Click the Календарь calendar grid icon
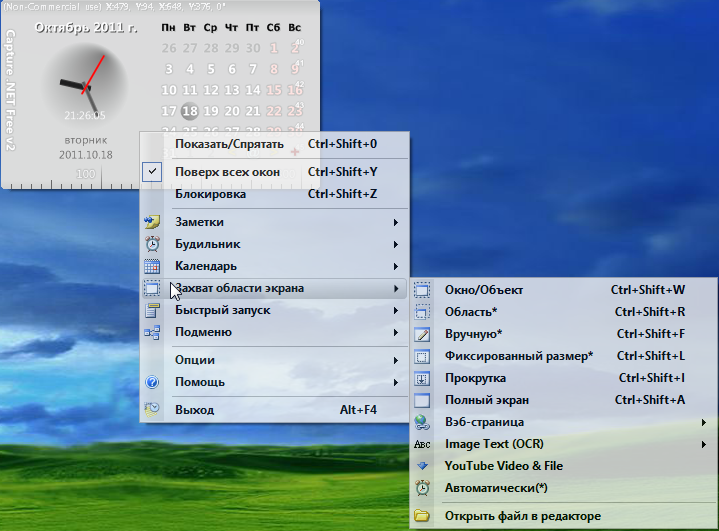The image size is (719, 531). (x=152, y=267)
